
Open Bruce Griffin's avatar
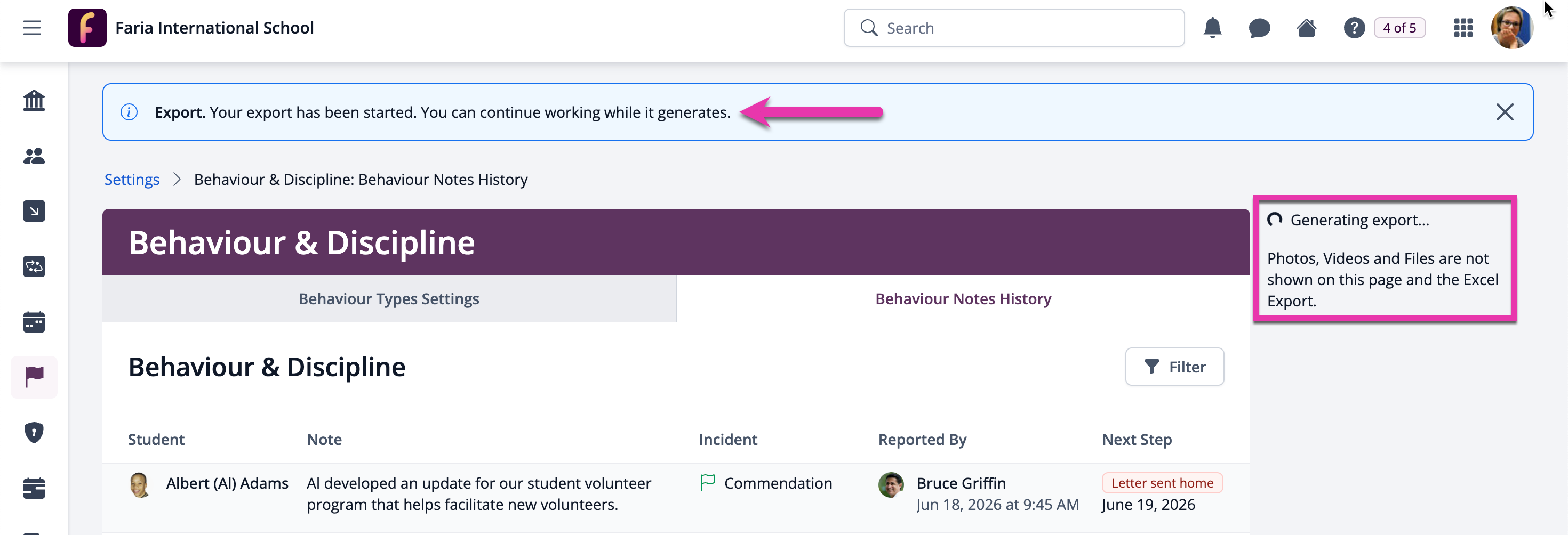click(891, 484)
